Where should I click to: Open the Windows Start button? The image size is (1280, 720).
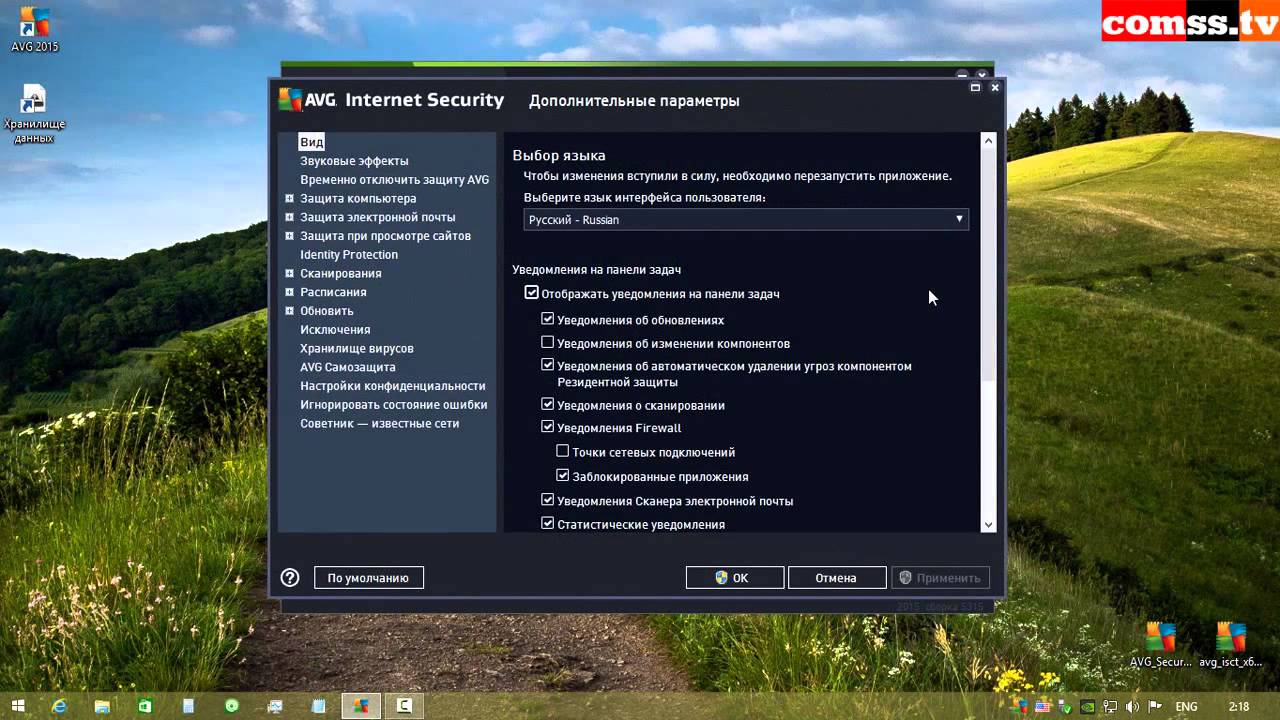[x=18, y=706]
